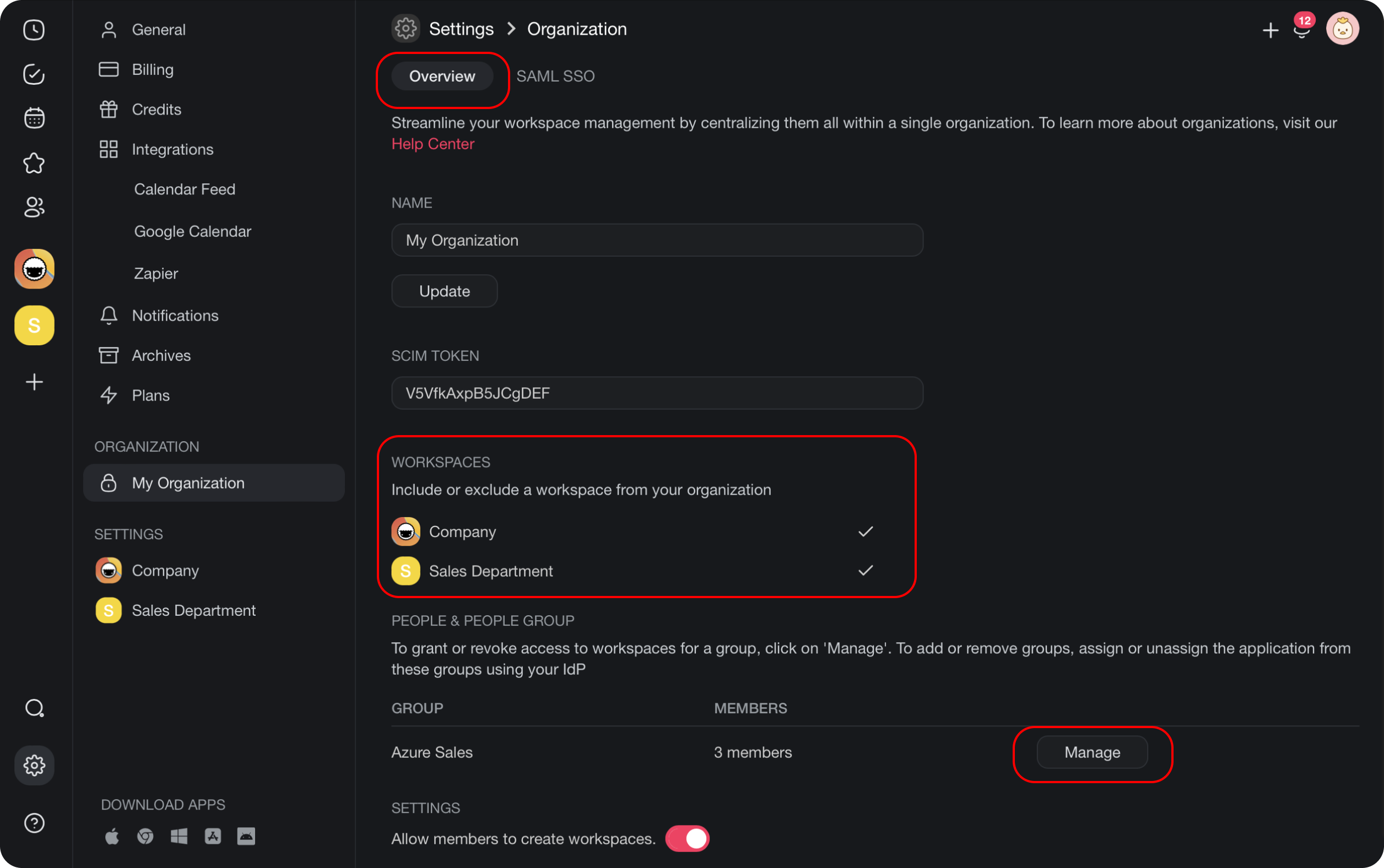Select the Overview tab
1384x868 pixels.
point(442,77)
